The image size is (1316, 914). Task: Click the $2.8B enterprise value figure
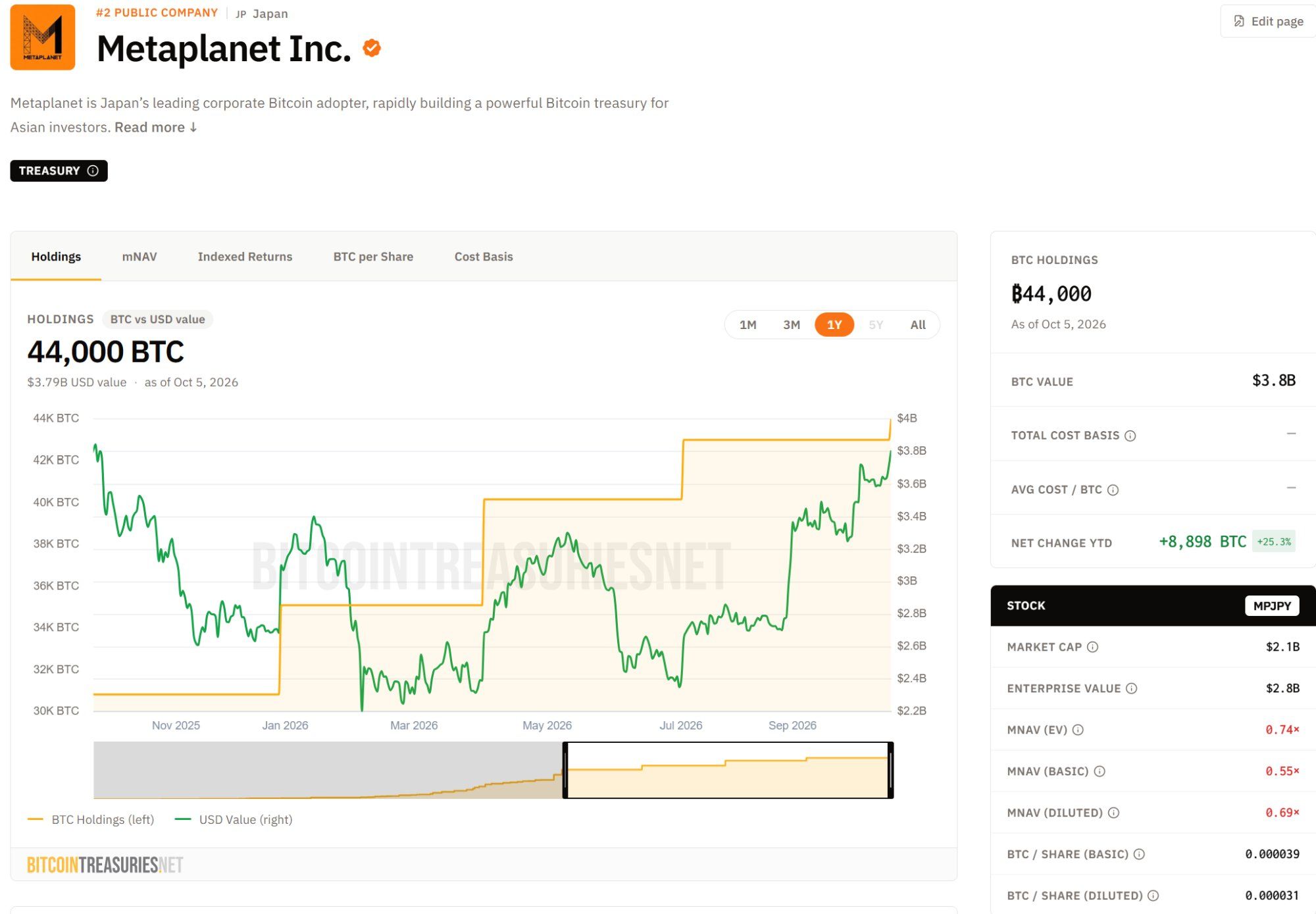[x=1282, y=688]
